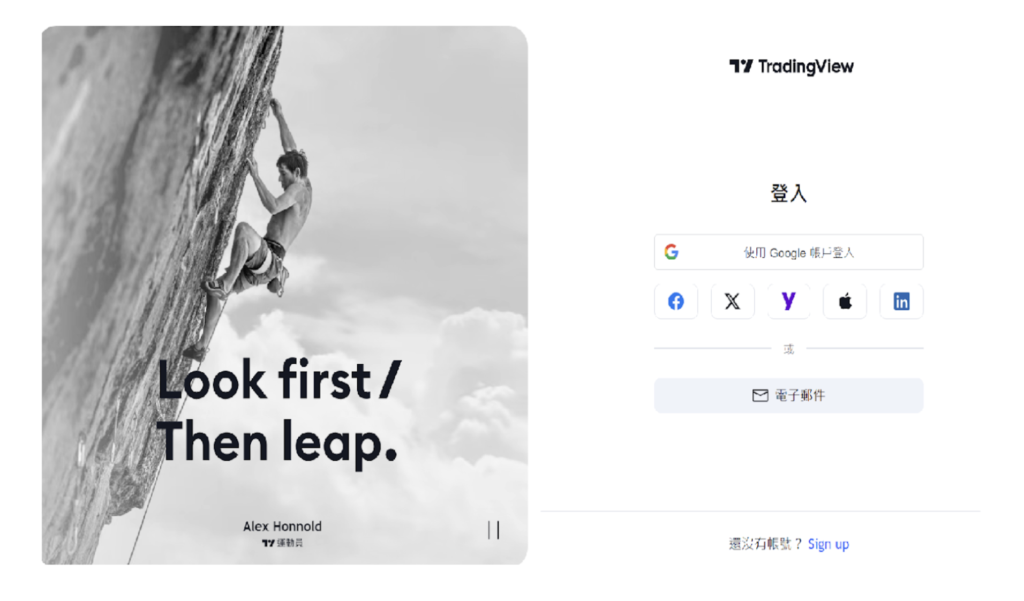
Task: Open the Sign up link
Action: coord(828,544)
